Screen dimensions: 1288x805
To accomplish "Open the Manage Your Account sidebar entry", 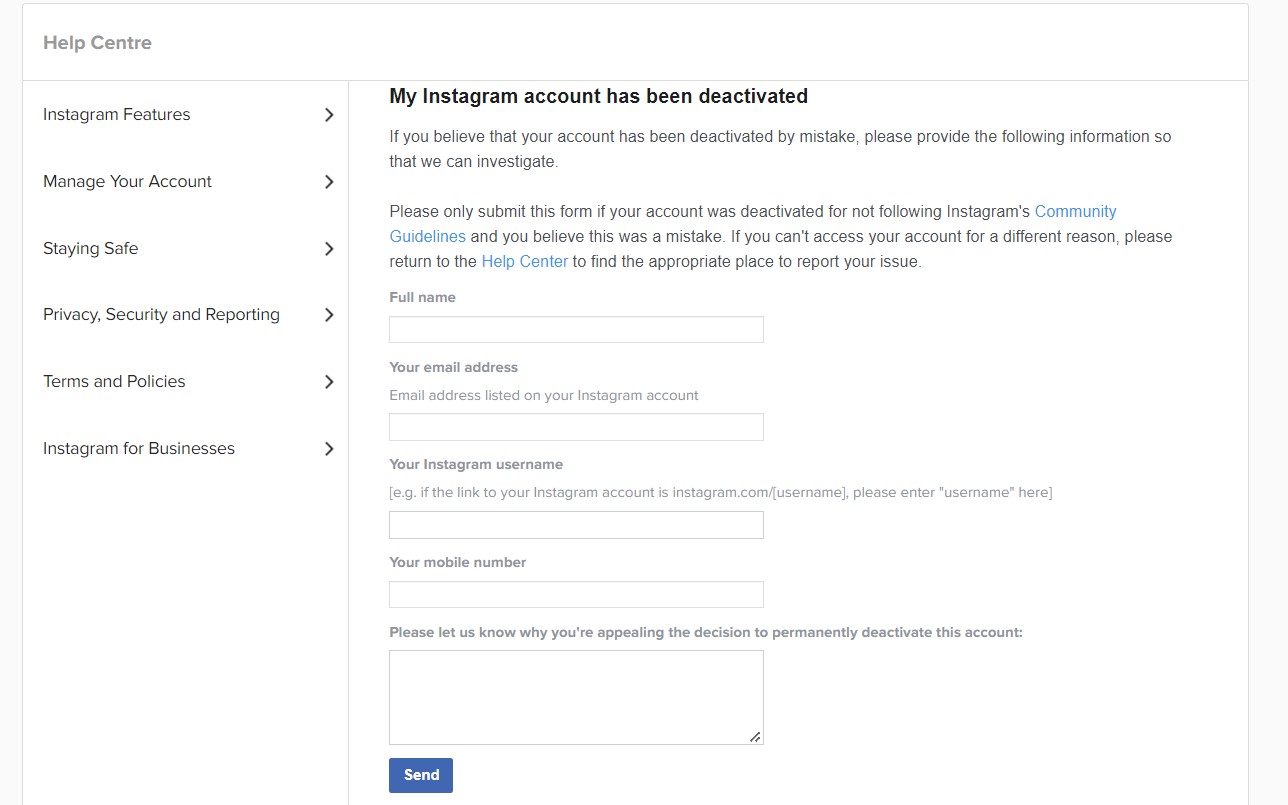I will [x=127, y=181].
